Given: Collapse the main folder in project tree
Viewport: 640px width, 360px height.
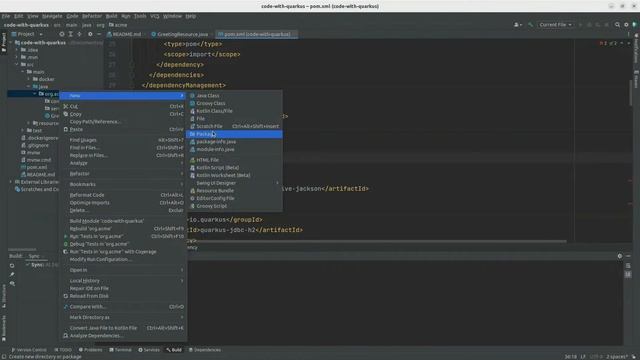Looking at the screenshot, I should click(x=23, y=72).
